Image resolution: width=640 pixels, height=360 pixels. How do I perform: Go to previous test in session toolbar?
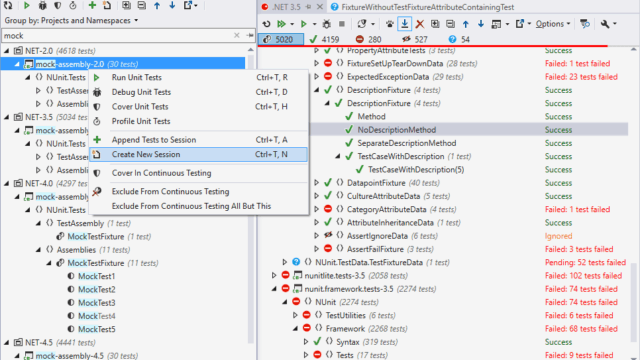pyautogui.click(x=466, y=24)
